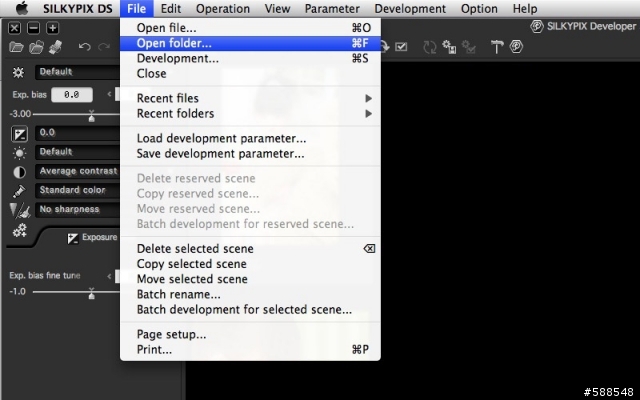Image resolution: width=640 pixels, height=400 pixels.
Task: Click the Exposure tab label
Action: [99, 237]
